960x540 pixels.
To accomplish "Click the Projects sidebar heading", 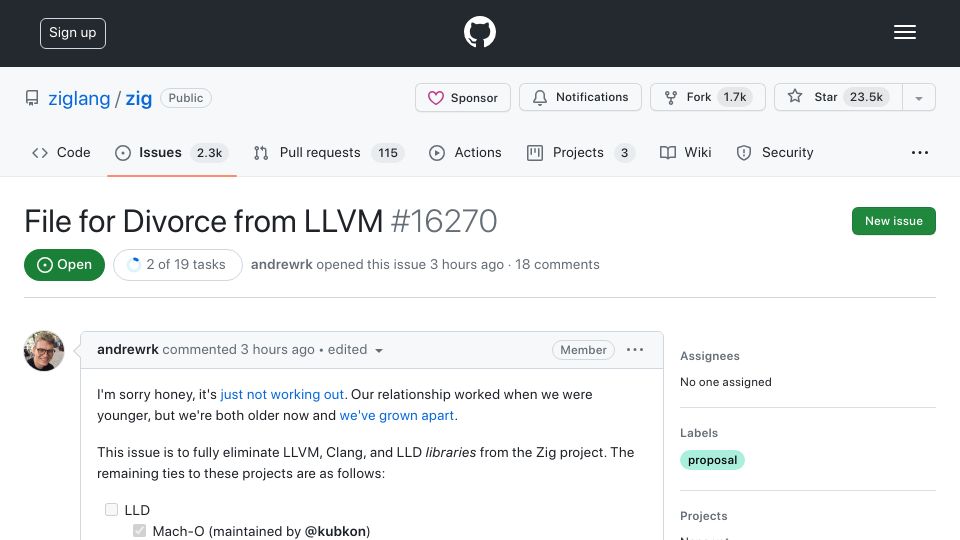I will tap(703, 516).
